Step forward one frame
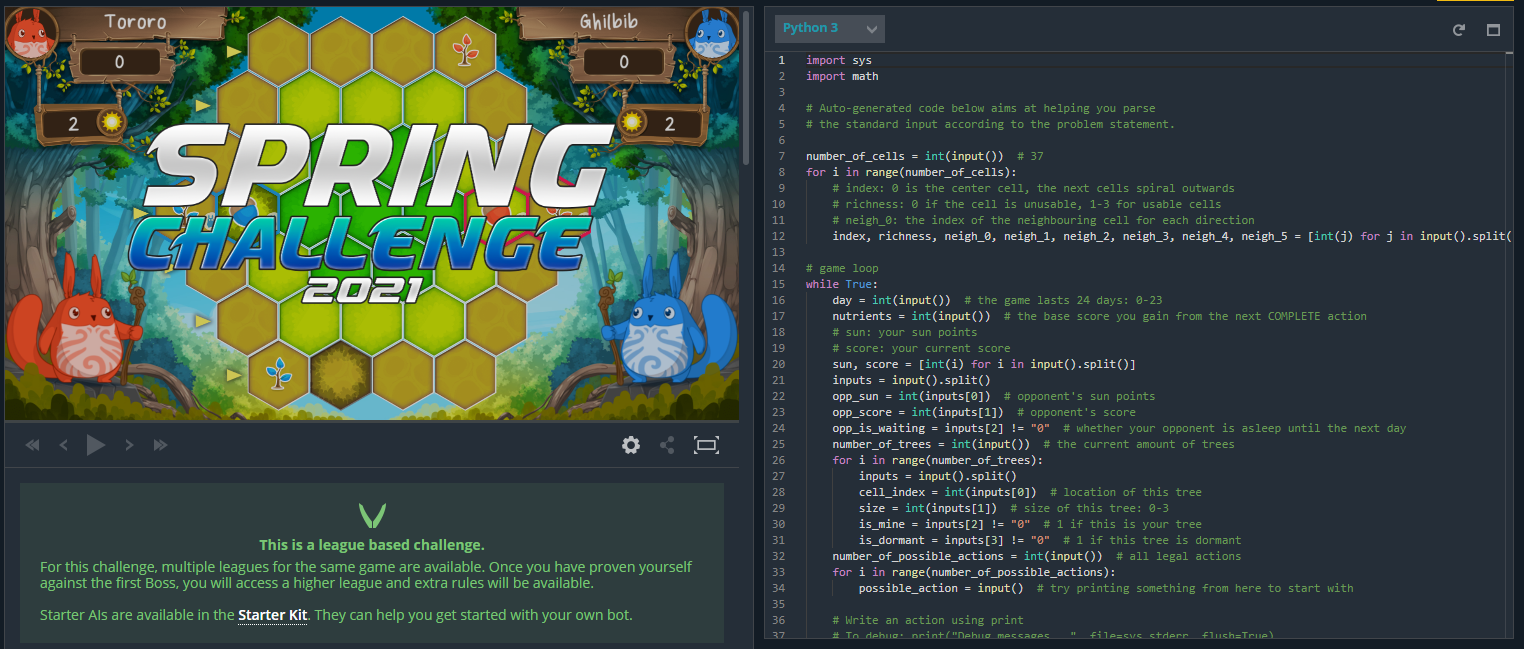This screenshot has height=649, width=1524. [129, 445]
